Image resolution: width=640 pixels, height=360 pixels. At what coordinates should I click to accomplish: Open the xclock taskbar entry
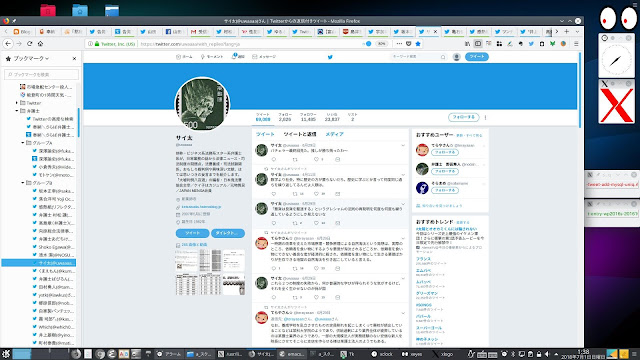(x=382, y=354)
